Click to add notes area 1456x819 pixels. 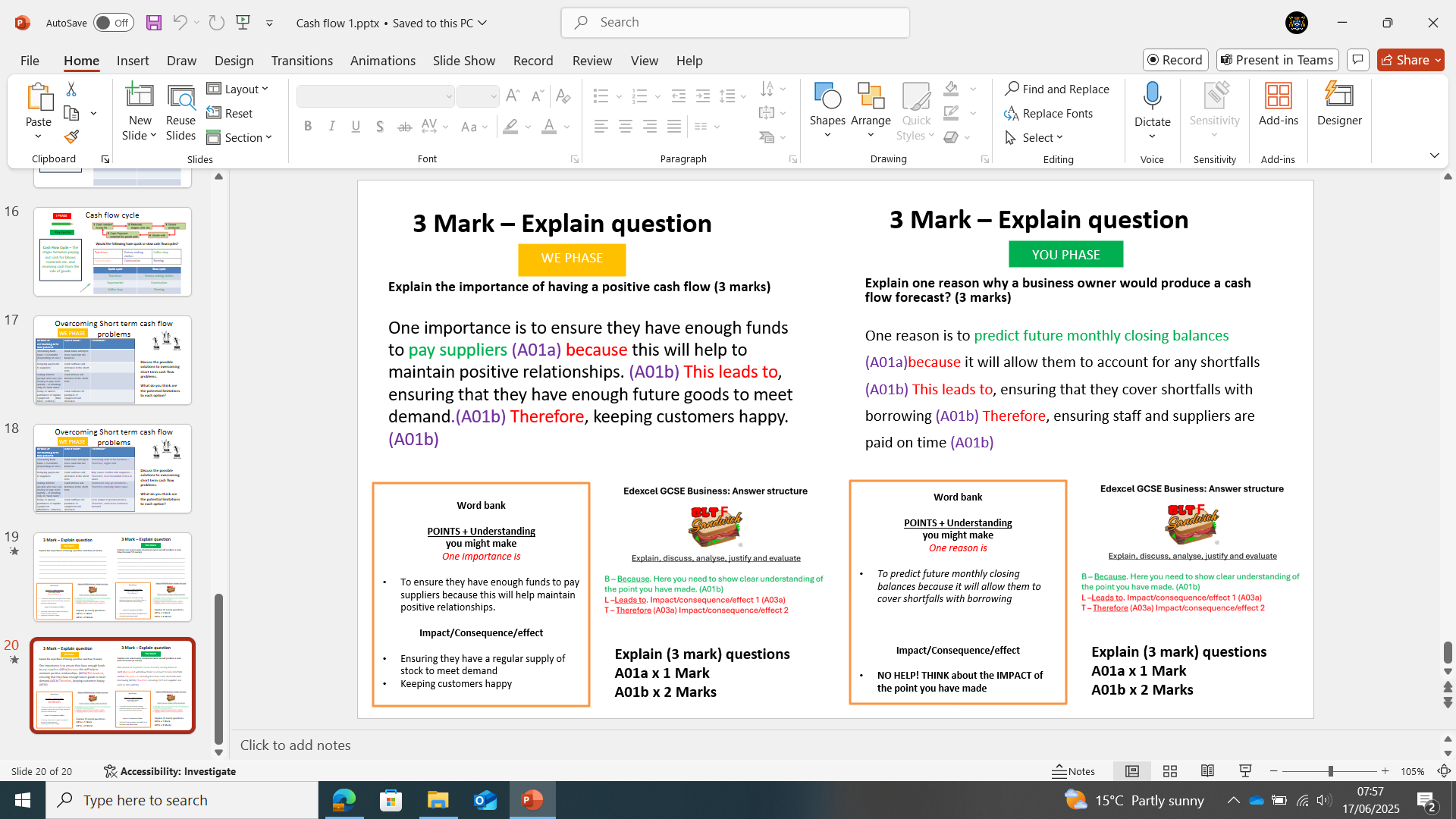click(834, 745)
